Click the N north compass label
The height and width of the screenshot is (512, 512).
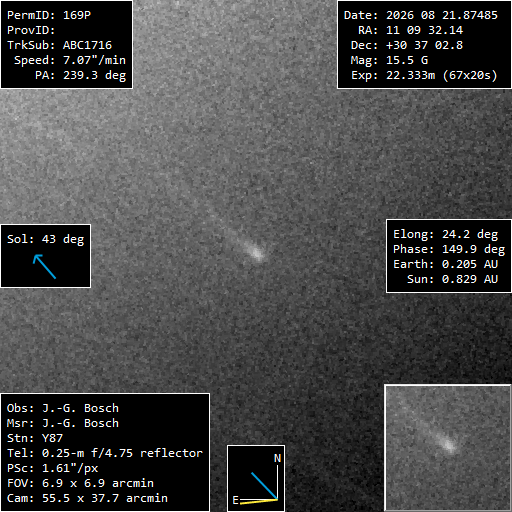tap(277, 458)
